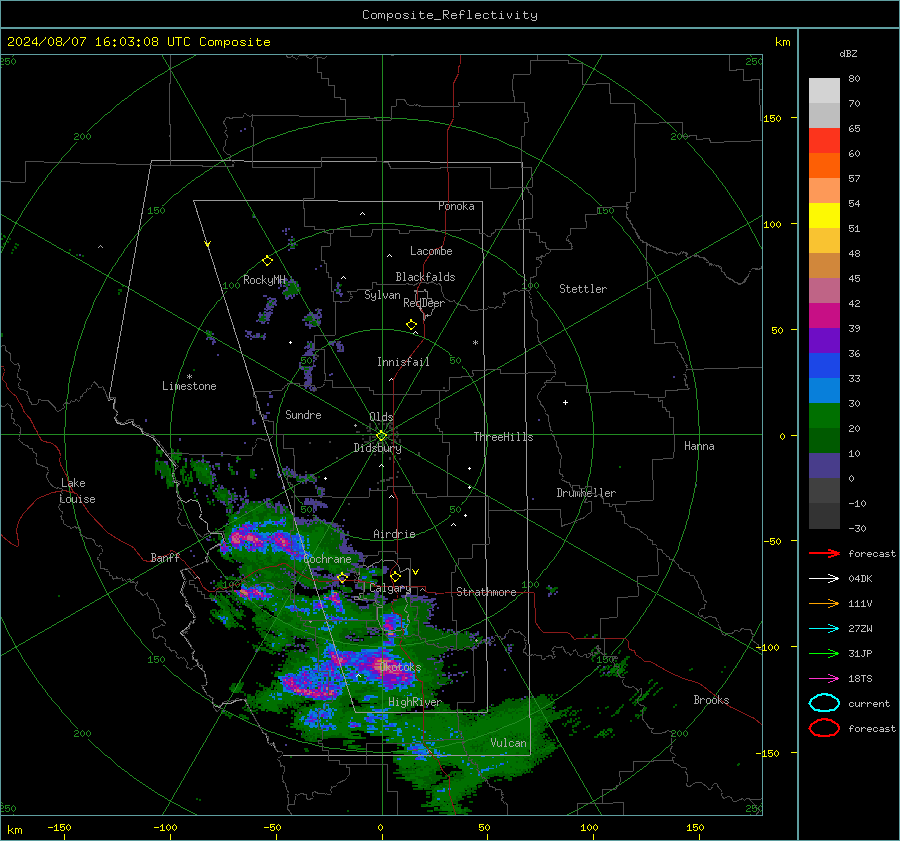Click the Didsbury label near radar center

tap(377, 448)
